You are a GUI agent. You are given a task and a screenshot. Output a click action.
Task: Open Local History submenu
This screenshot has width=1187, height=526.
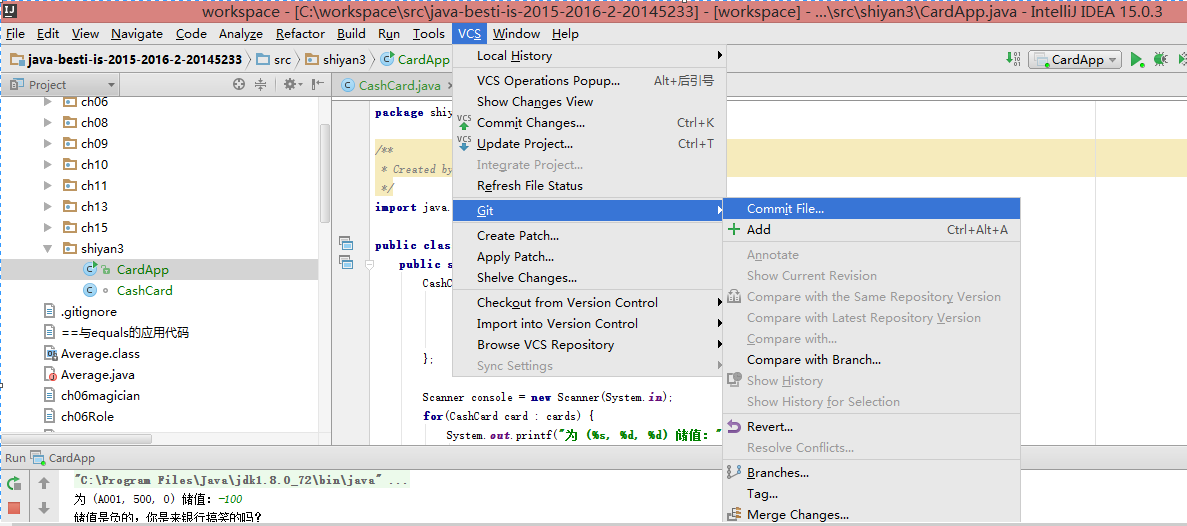(589, 56)
